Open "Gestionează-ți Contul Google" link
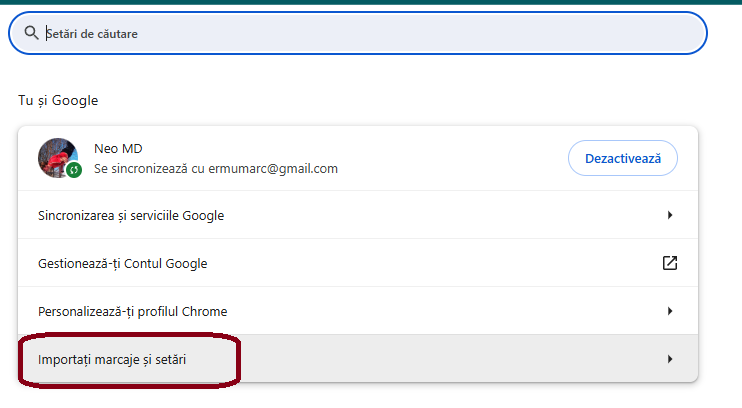The image size is (742, 408). coord(122,263)
